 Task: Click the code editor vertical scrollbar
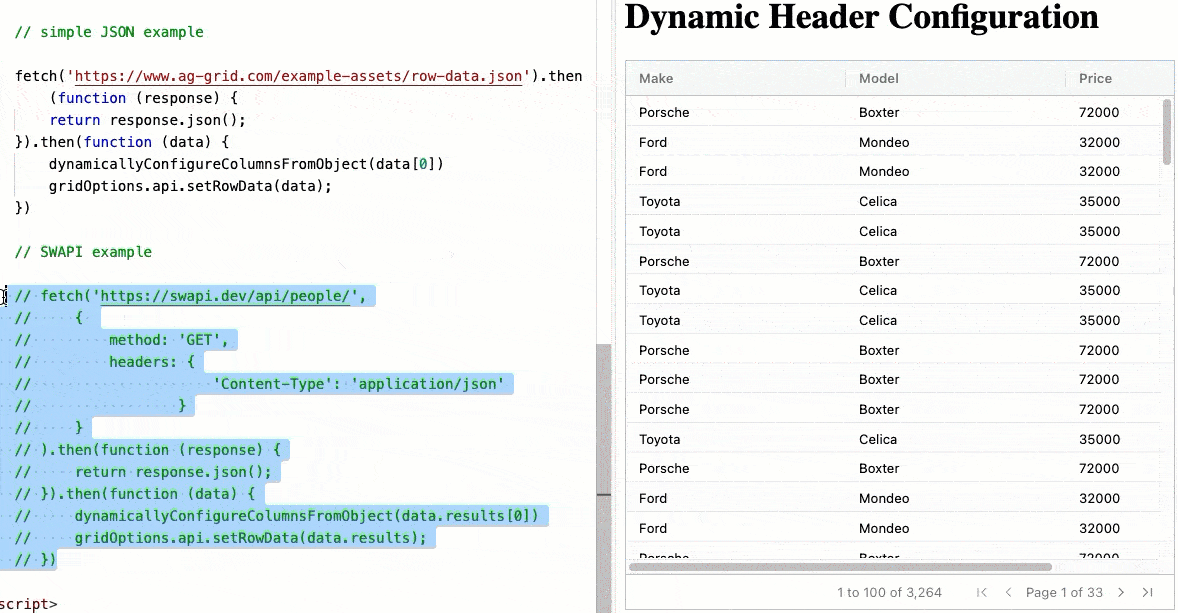[x=603, y=478]
